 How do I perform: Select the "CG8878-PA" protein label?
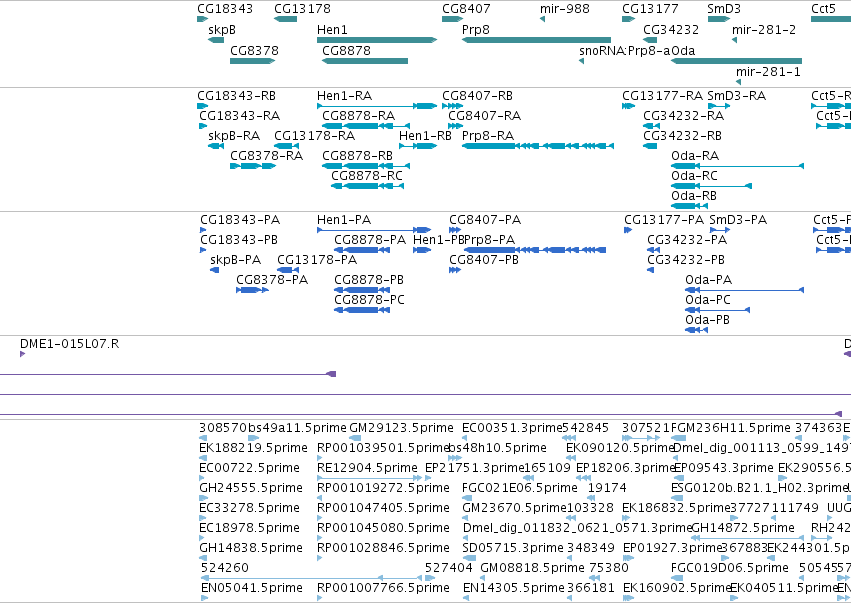[x=370, y=240]
